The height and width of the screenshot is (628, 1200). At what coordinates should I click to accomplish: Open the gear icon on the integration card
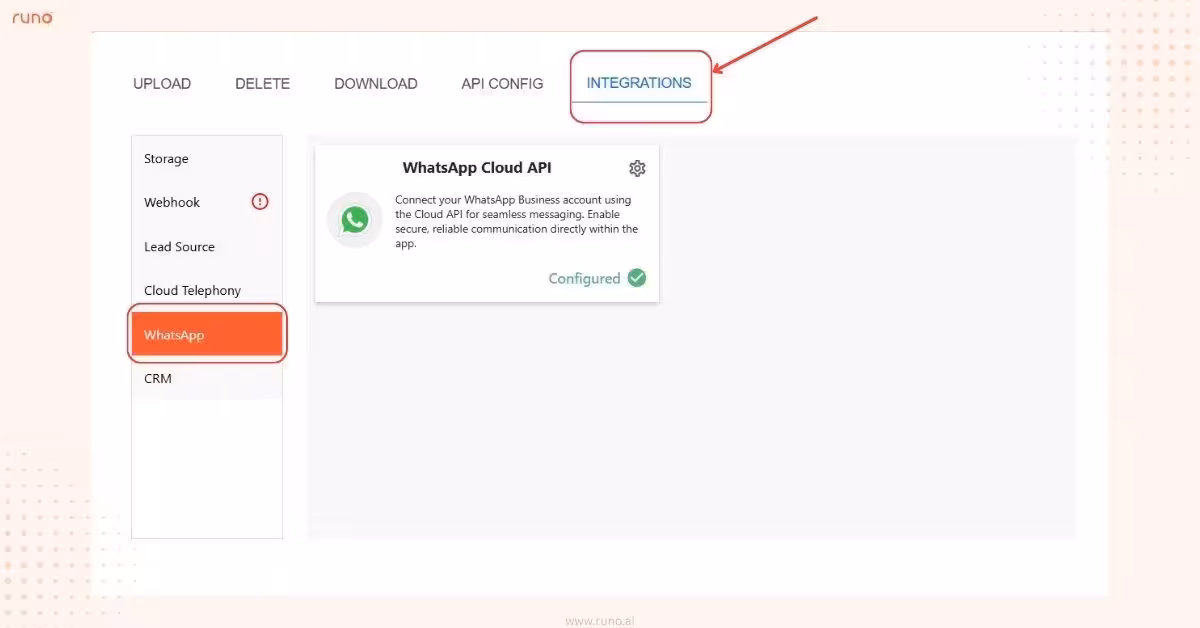pos(638,168)
